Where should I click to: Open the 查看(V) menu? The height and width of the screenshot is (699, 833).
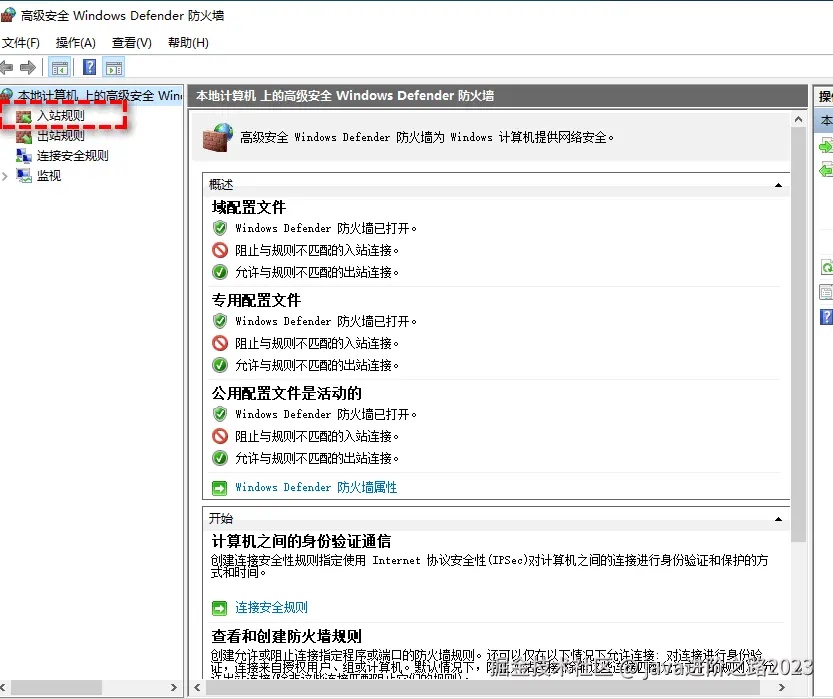pos(130,42)
